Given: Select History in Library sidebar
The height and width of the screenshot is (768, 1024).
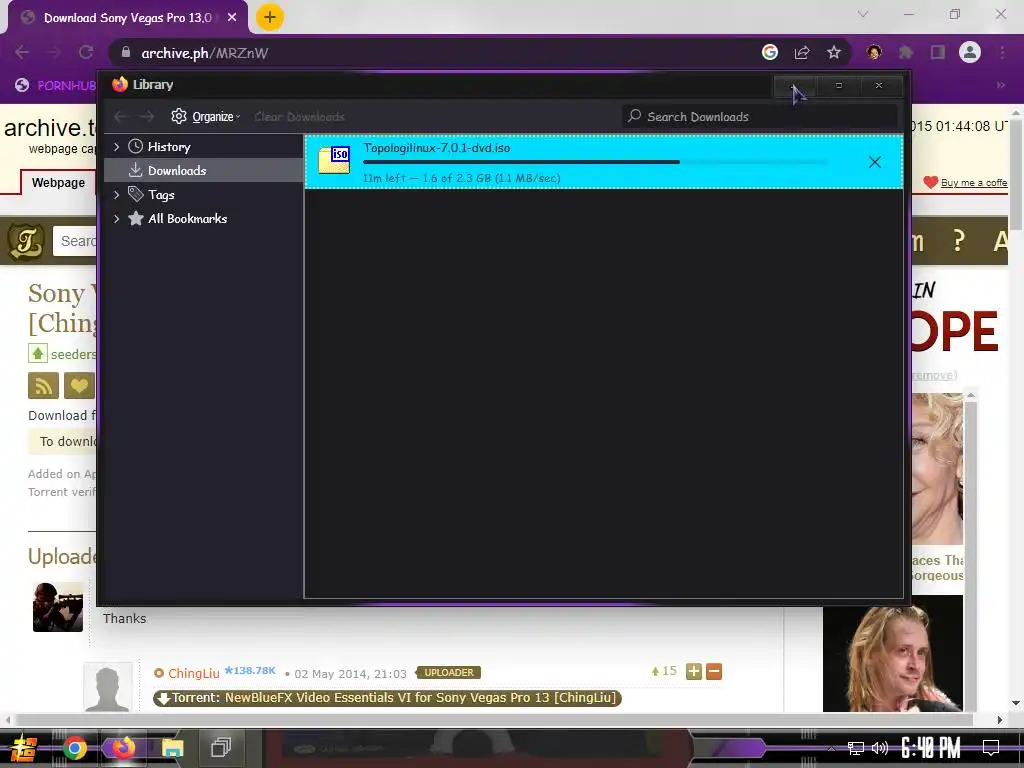Looking at the screenshot, I should click(x=168, y=147).
